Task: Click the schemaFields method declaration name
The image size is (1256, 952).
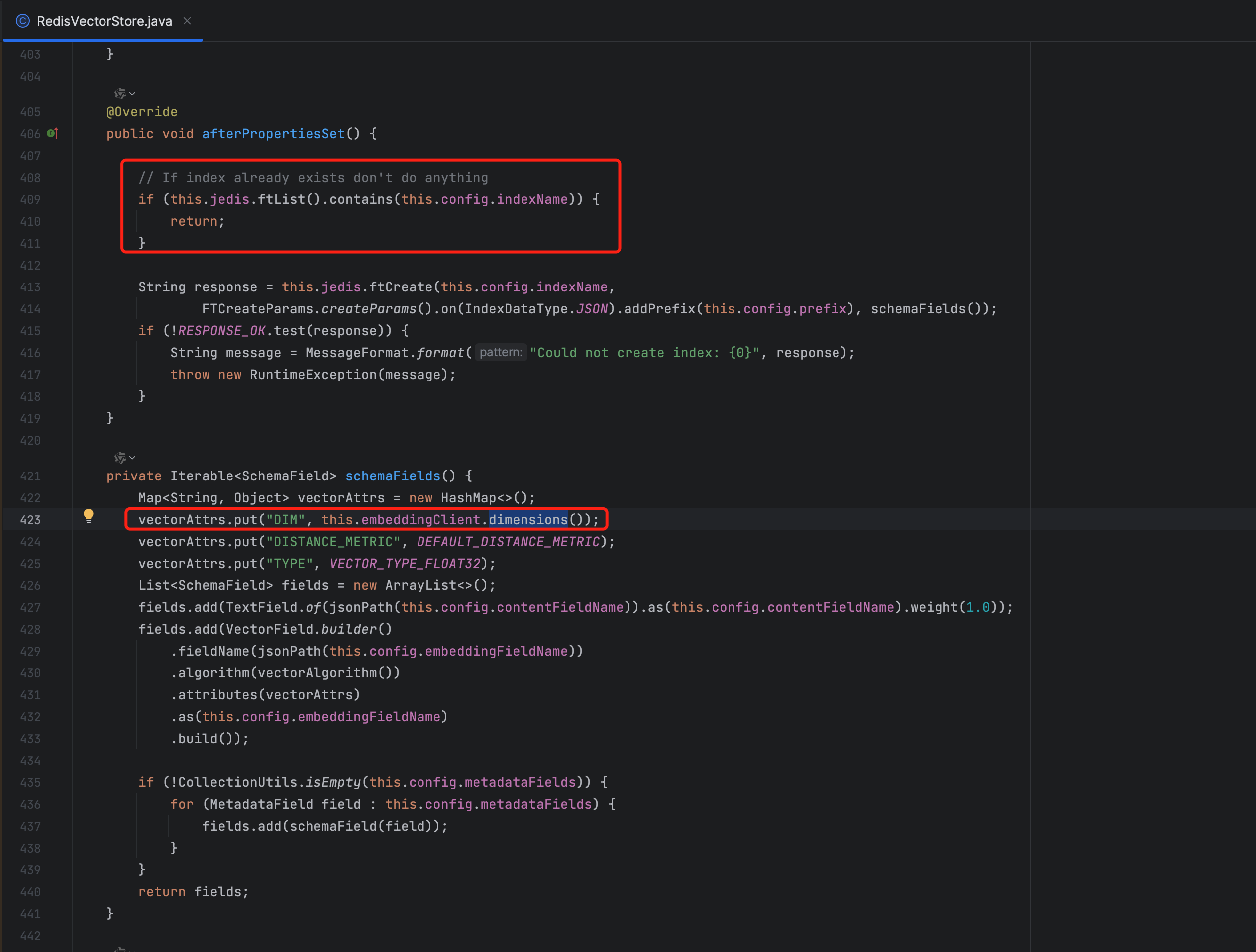Action: (393, 476)
